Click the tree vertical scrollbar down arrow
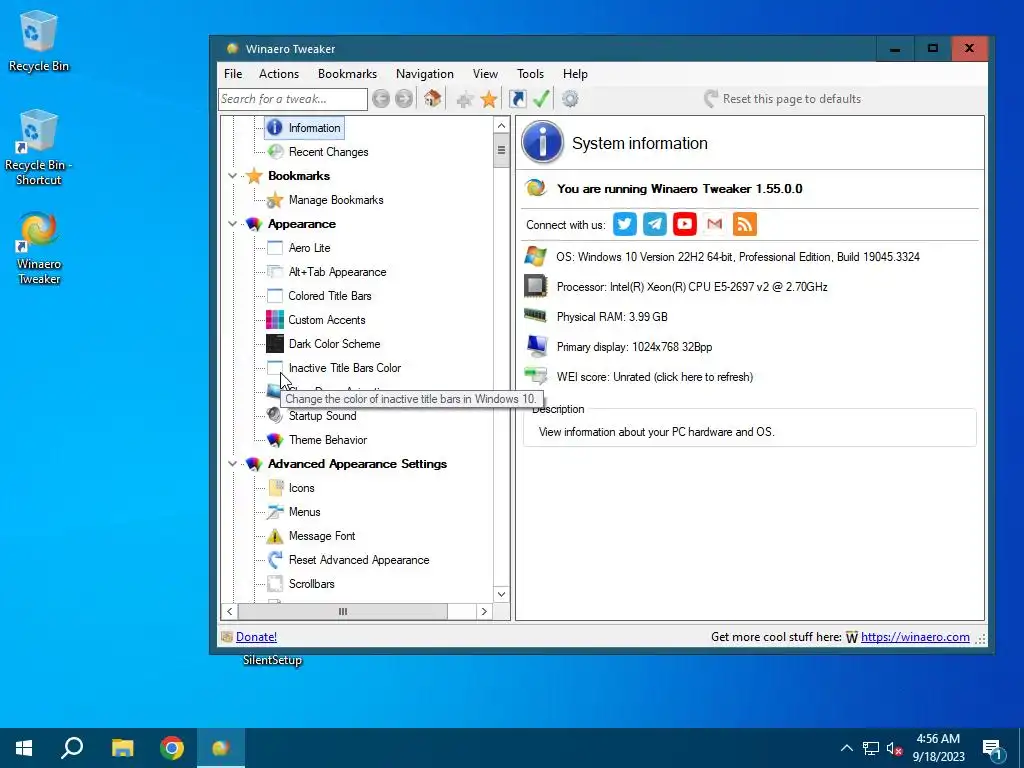1024x768 pixels. click(x=502, y=594)
